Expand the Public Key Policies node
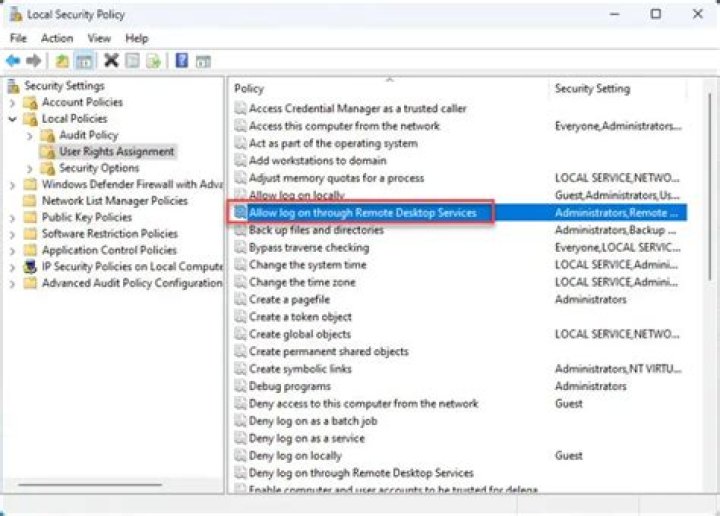 (x=12, y=217)
